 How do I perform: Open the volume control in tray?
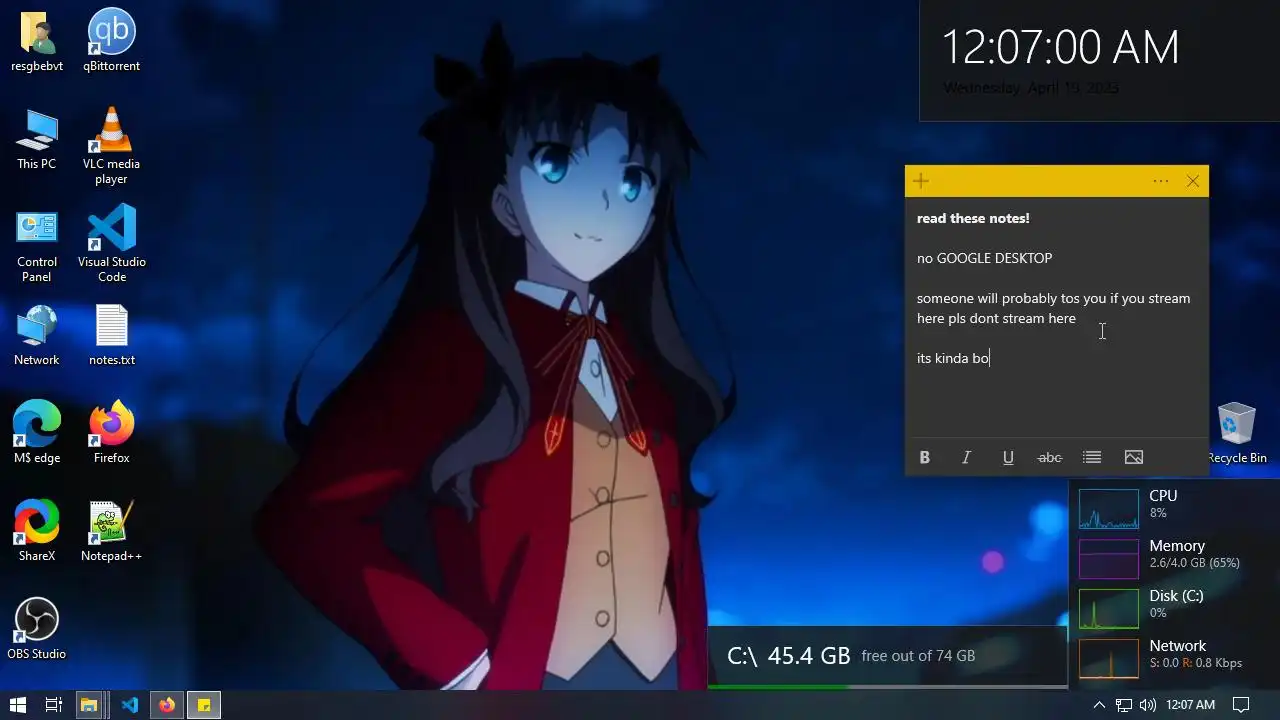[x=1147, y=705]
